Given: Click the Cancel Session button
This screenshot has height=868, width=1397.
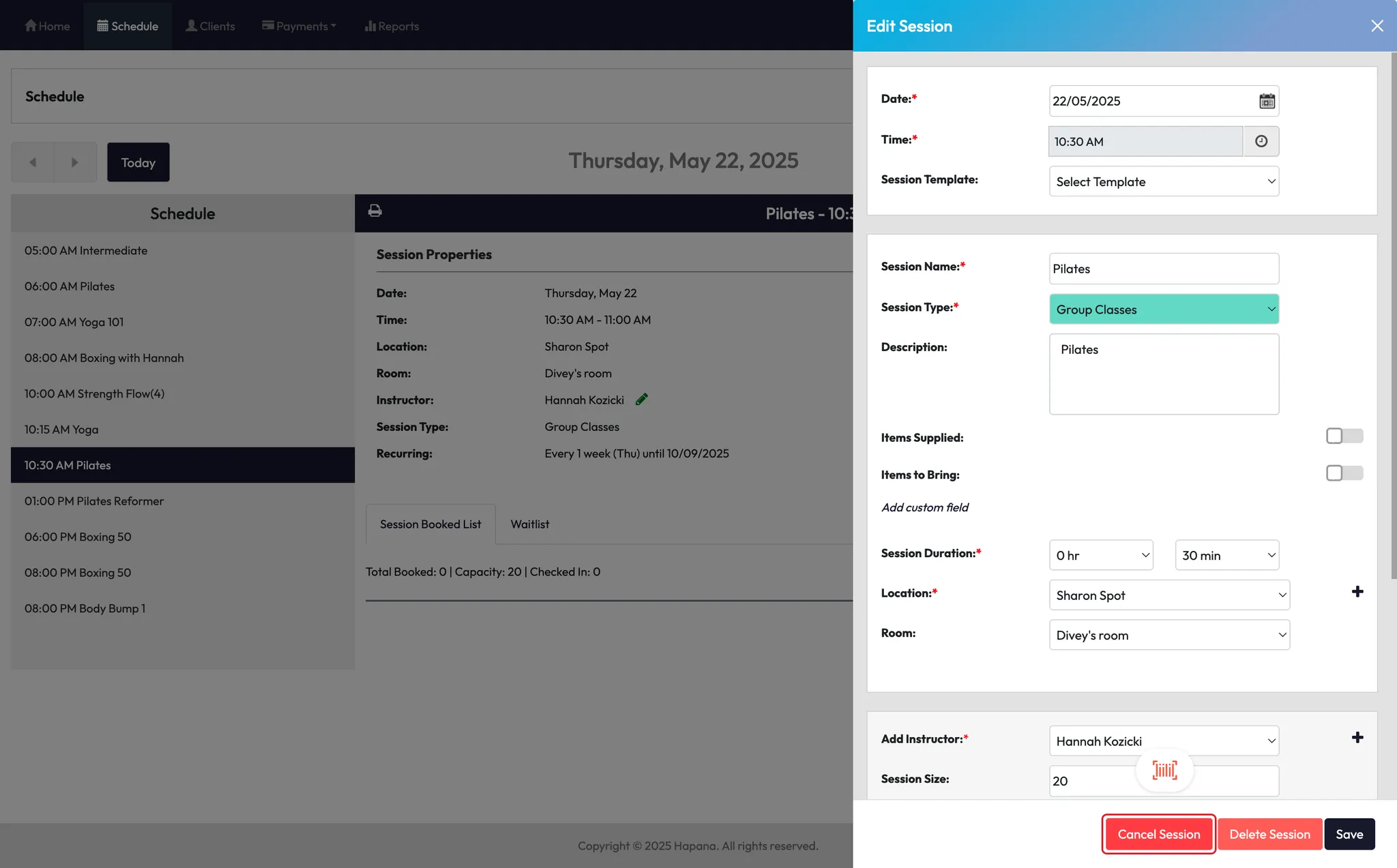Looking at the screenshot, I should [x=1158, y=834].
